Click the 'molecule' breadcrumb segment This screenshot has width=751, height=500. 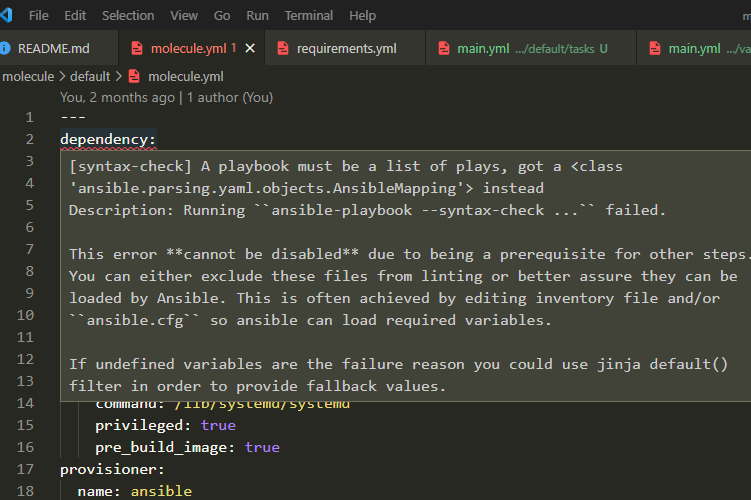point(28,77)
